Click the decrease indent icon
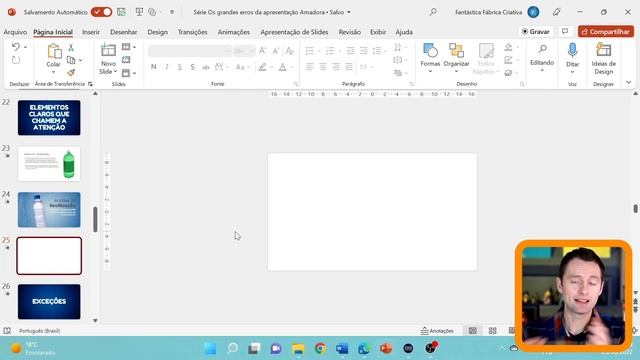 click(x=350, y=51)
